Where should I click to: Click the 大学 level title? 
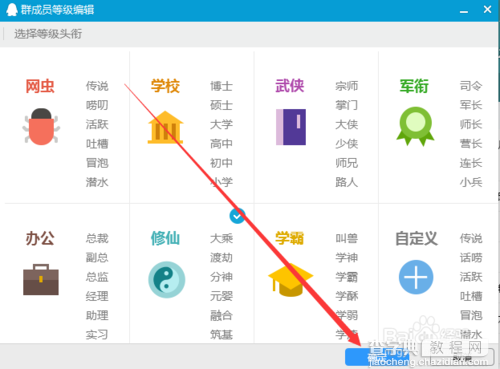pyautogui.click(x=221, y=124)
